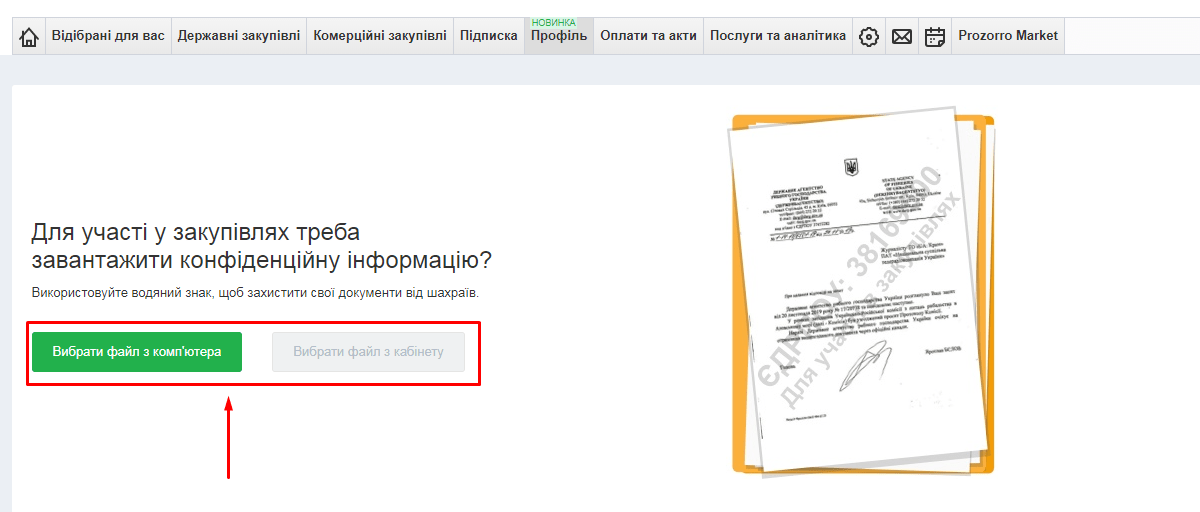Viewport: 1200px width, 512px height.
Task: Navigate to Prozorro Market
Action: (1007, 36)
